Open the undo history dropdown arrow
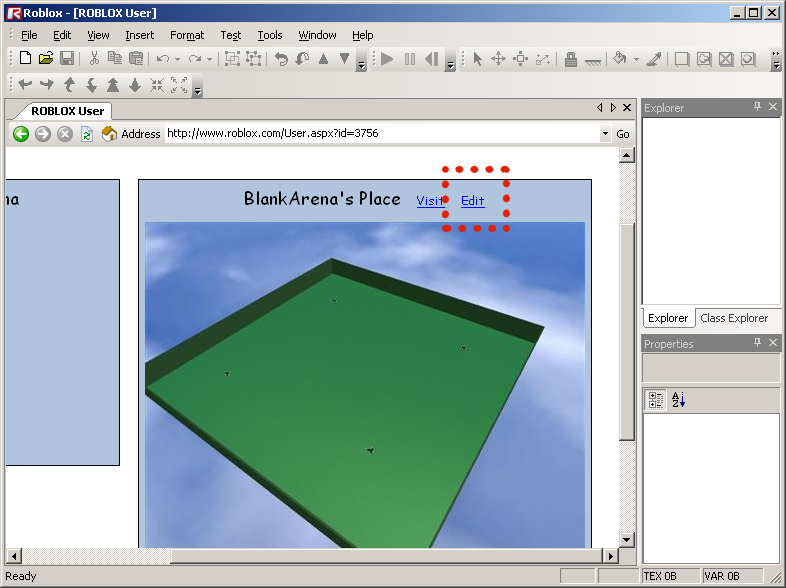This screenshot has width=786, height=588. [177, 59]
